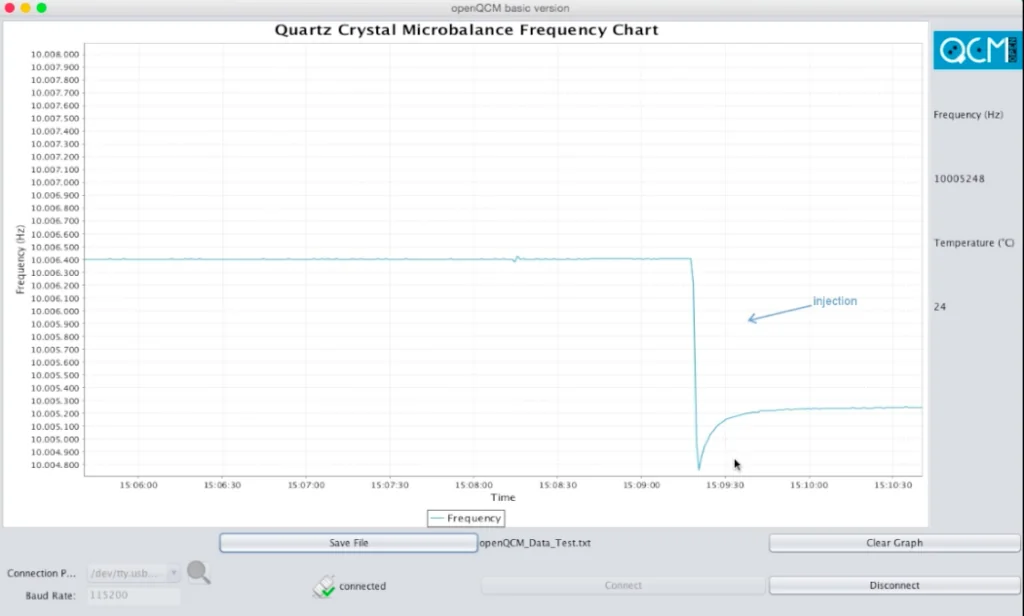This screenshot has height=616, width=1024.
Task: Click the magnifier port search icon
Action: (199, 572)
